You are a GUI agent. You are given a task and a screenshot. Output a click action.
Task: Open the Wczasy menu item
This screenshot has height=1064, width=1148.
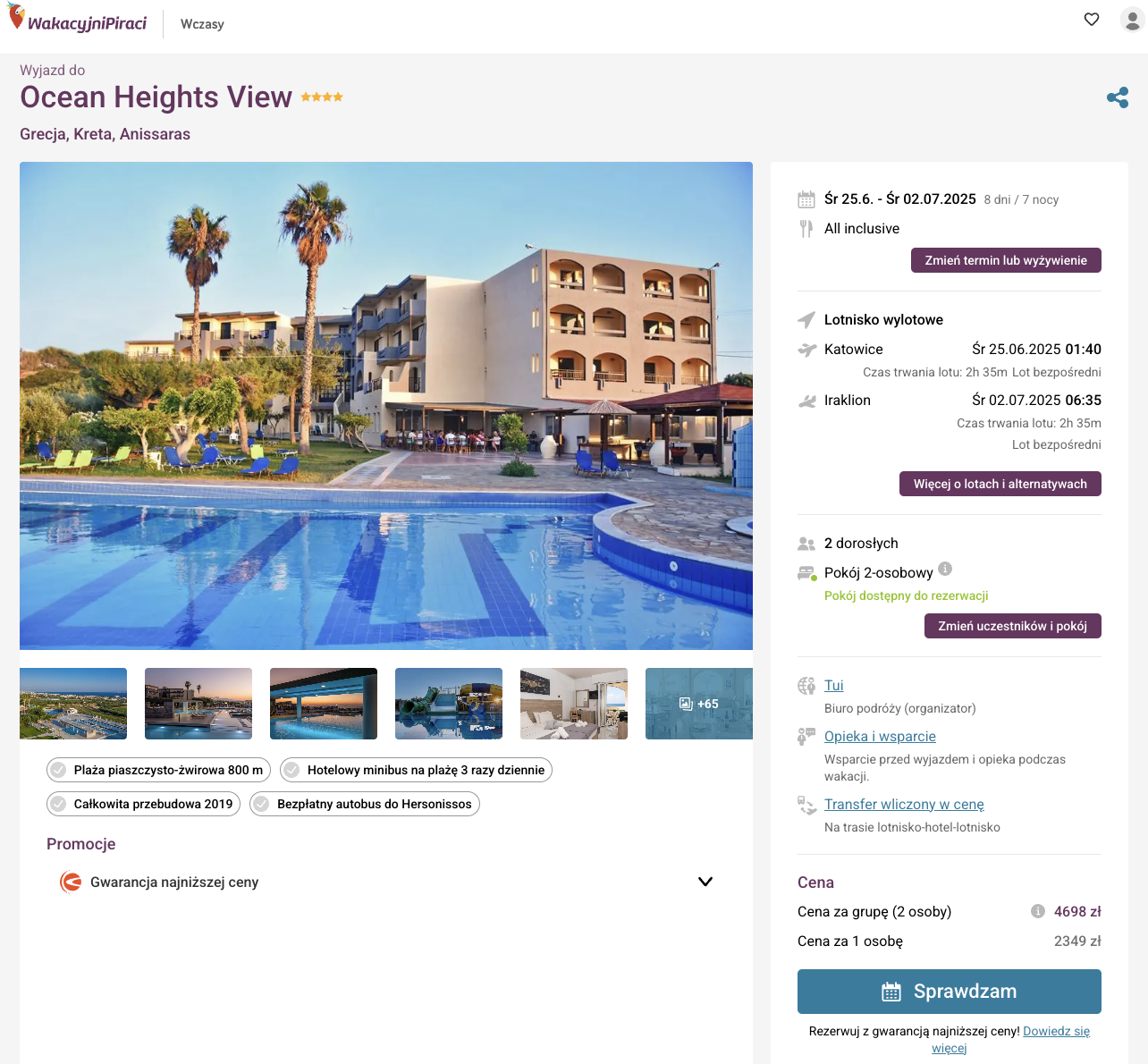coord(202,24)
